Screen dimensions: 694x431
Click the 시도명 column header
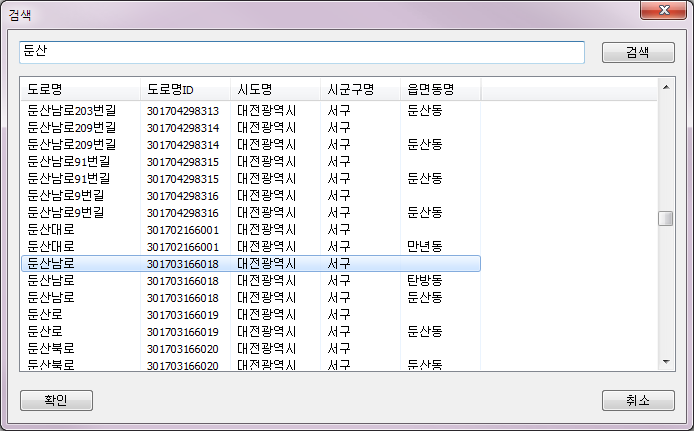point(275,89)
